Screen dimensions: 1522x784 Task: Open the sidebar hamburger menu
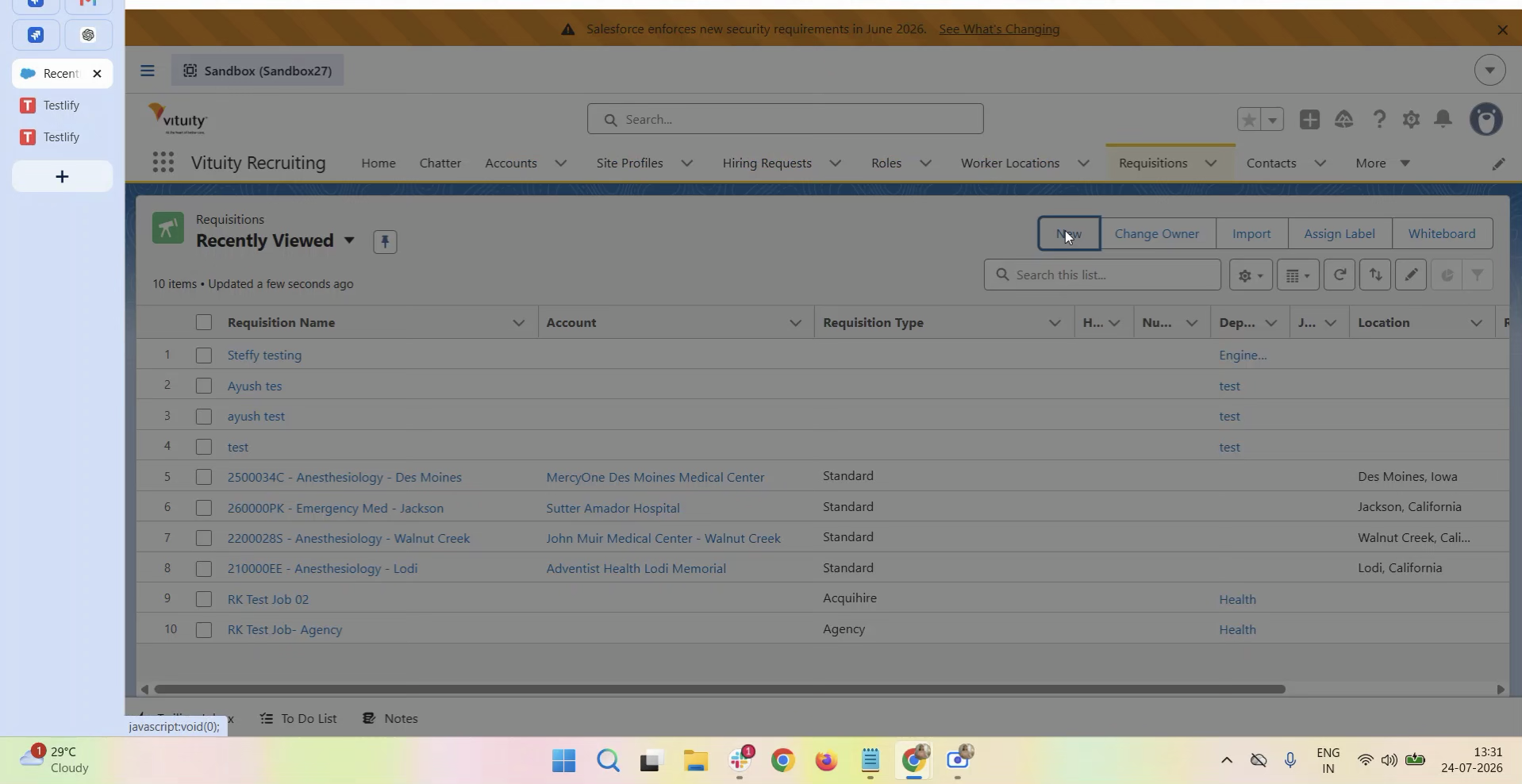pyautogui.click(x=148, y=71)
